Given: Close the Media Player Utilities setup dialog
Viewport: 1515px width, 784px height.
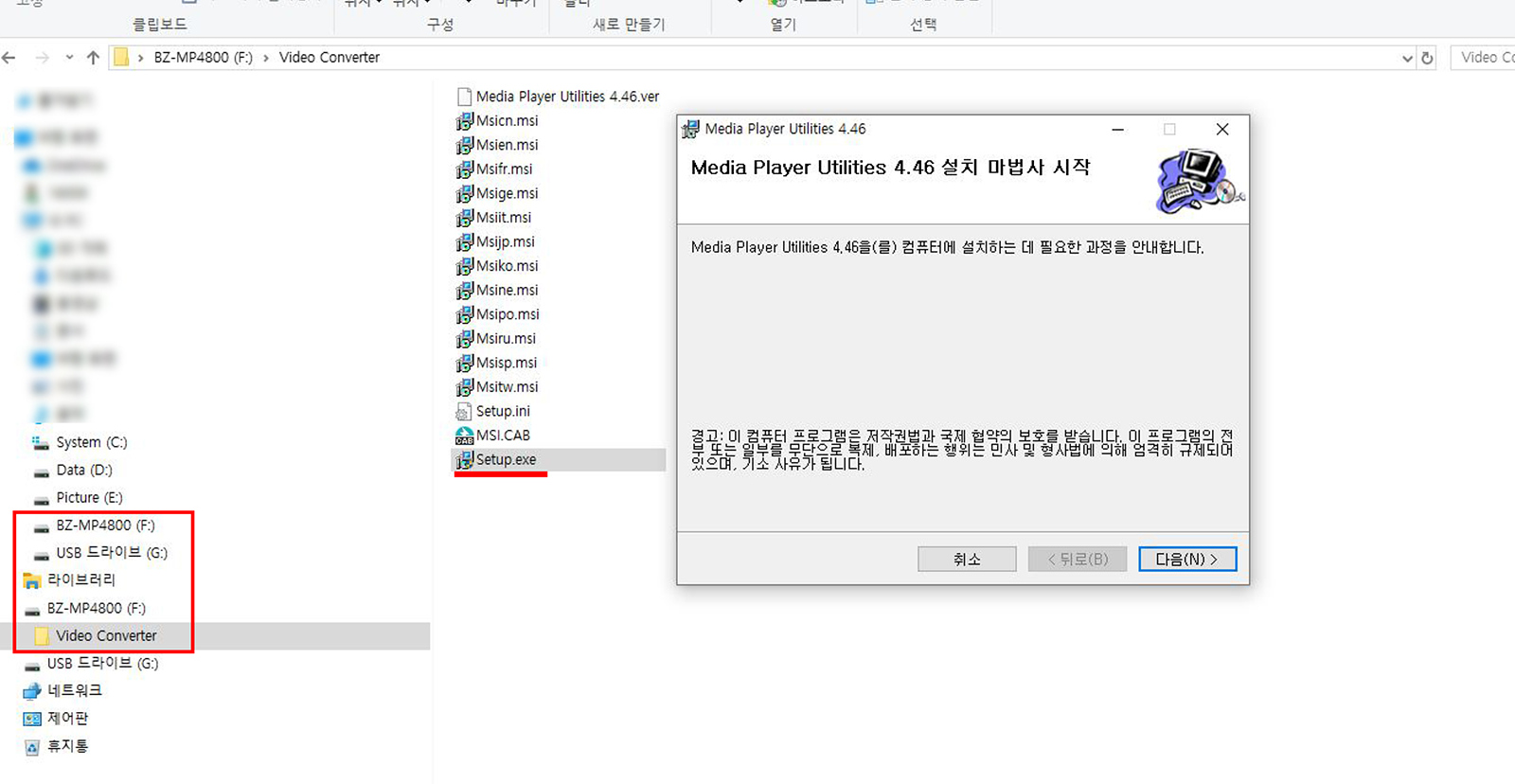Looking at the screenshot, I should pos(1222,129).
